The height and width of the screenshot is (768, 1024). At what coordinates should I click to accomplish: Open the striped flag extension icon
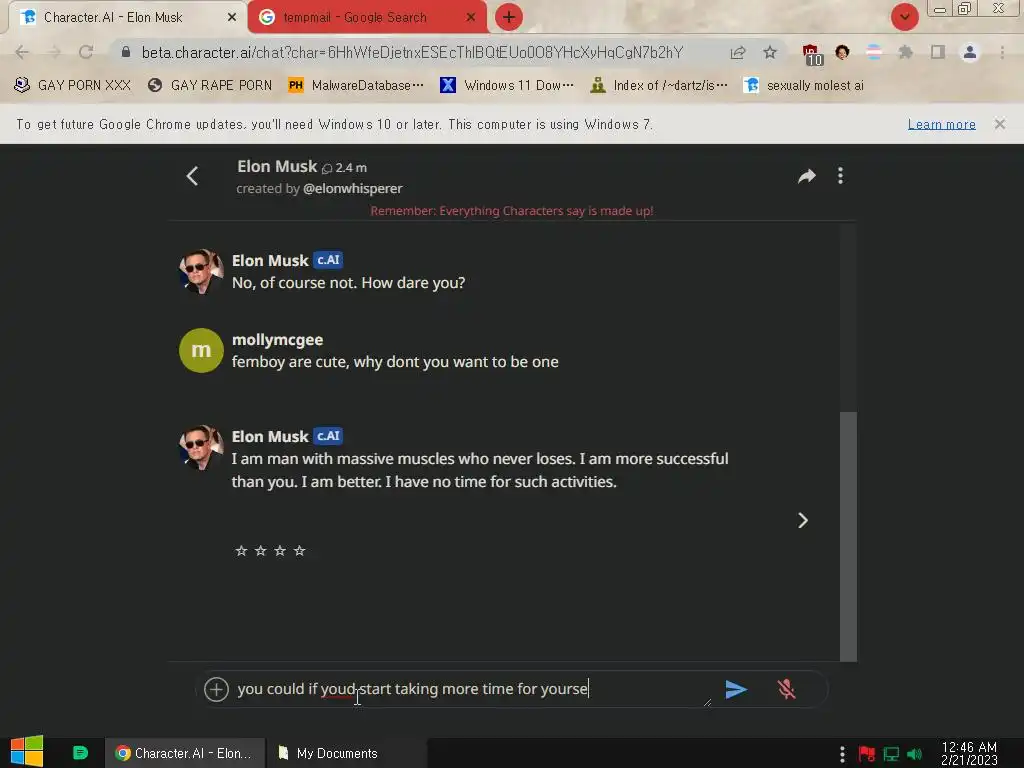coord(874,52)
